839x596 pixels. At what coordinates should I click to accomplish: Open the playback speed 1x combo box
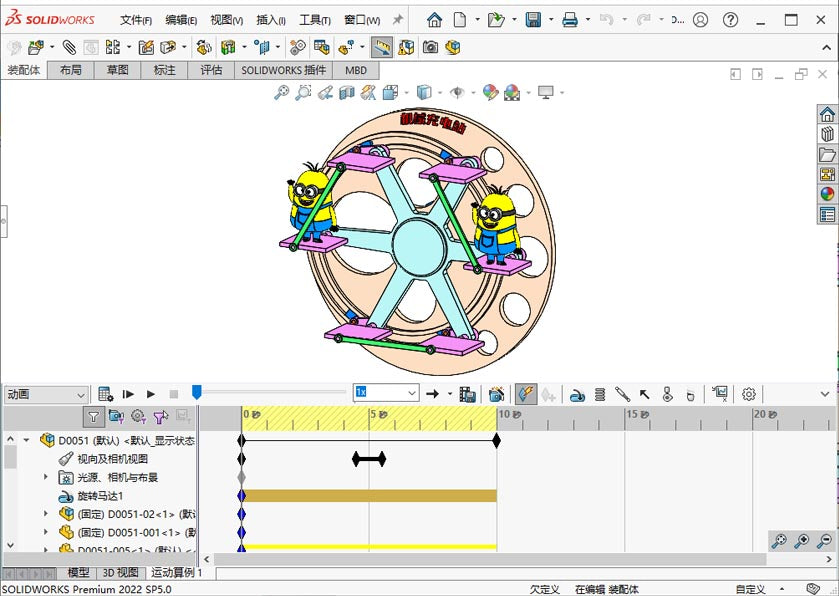(386, 392)
